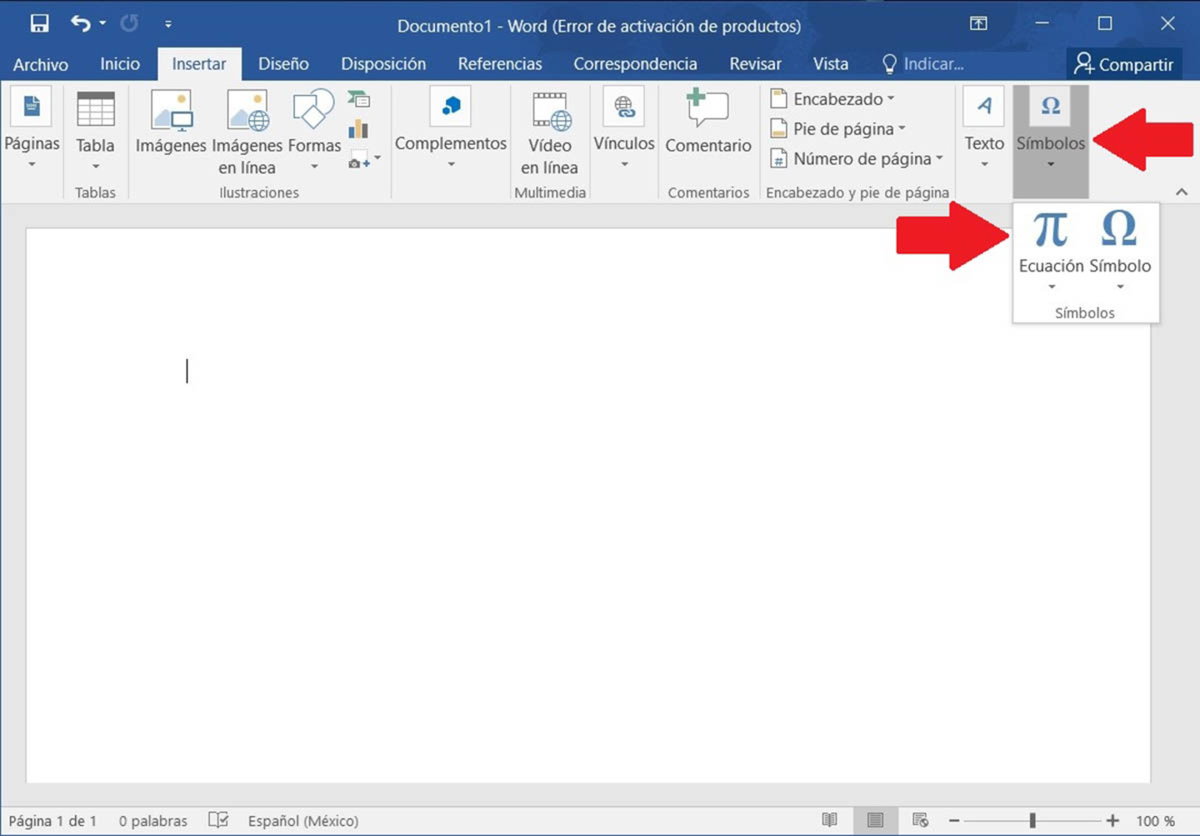Open the Pie de página dropdown
Screen dimensions: 1200x836
point(837,129)
